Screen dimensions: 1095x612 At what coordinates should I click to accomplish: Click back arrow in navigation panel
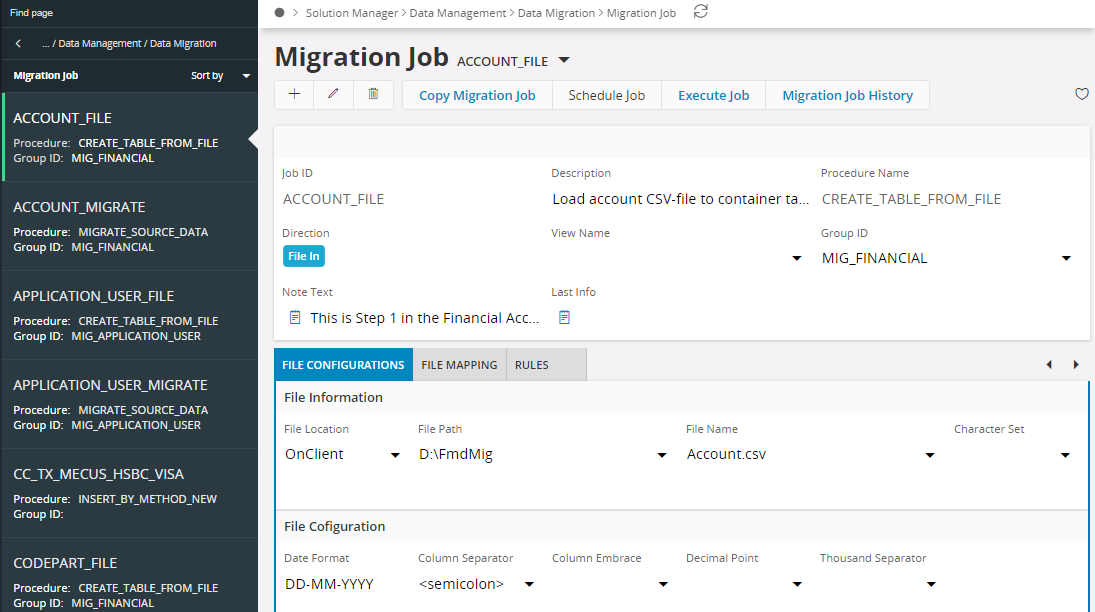pyautogui.click(x=18, y=44)
